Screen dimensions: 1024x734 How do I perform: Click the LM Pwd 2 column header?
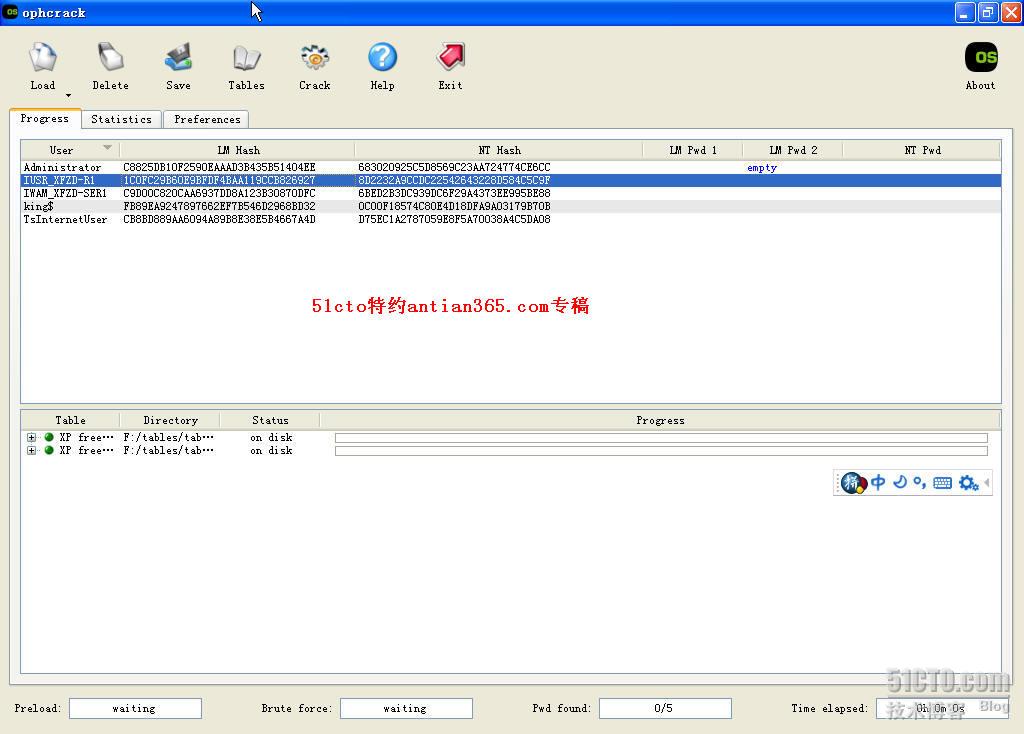click(x=792, y=150)
